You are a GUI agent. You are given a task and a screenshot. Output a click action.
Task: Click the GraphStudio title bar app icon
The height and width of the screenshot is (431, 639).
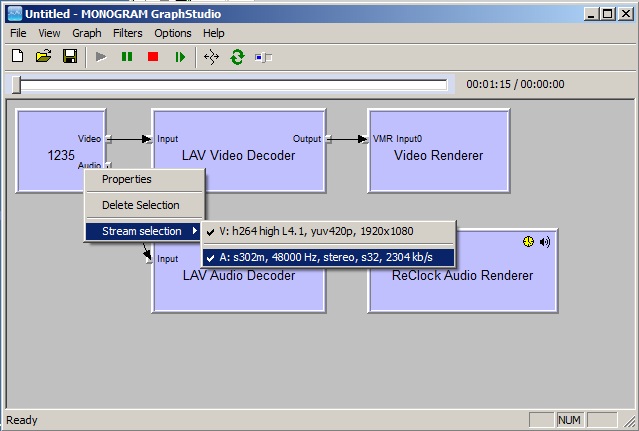click(x=15, y=14)
